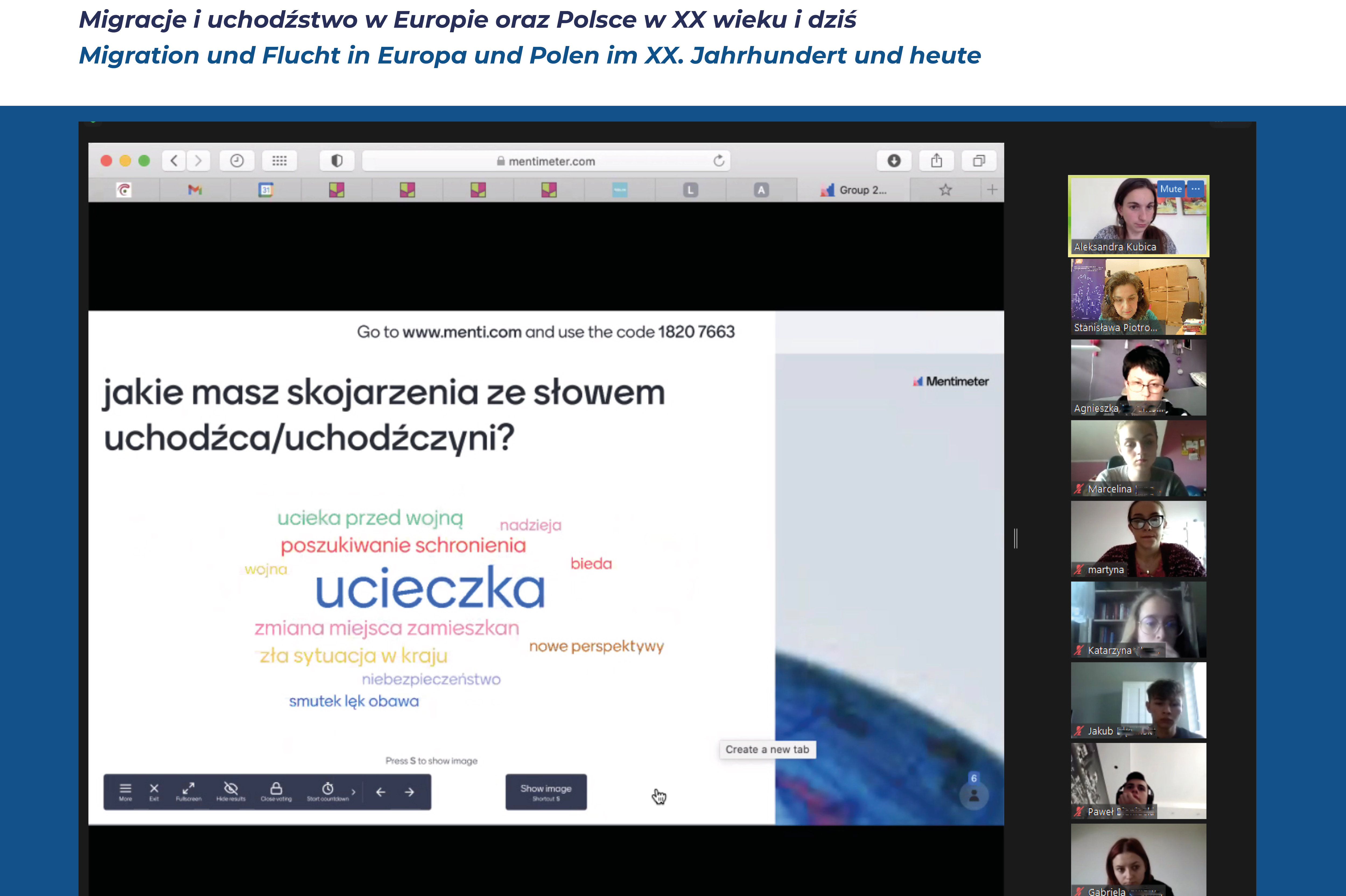1346x896 pixels.
Task: Click the Safari Share icon
Action: tap(936, 161)
